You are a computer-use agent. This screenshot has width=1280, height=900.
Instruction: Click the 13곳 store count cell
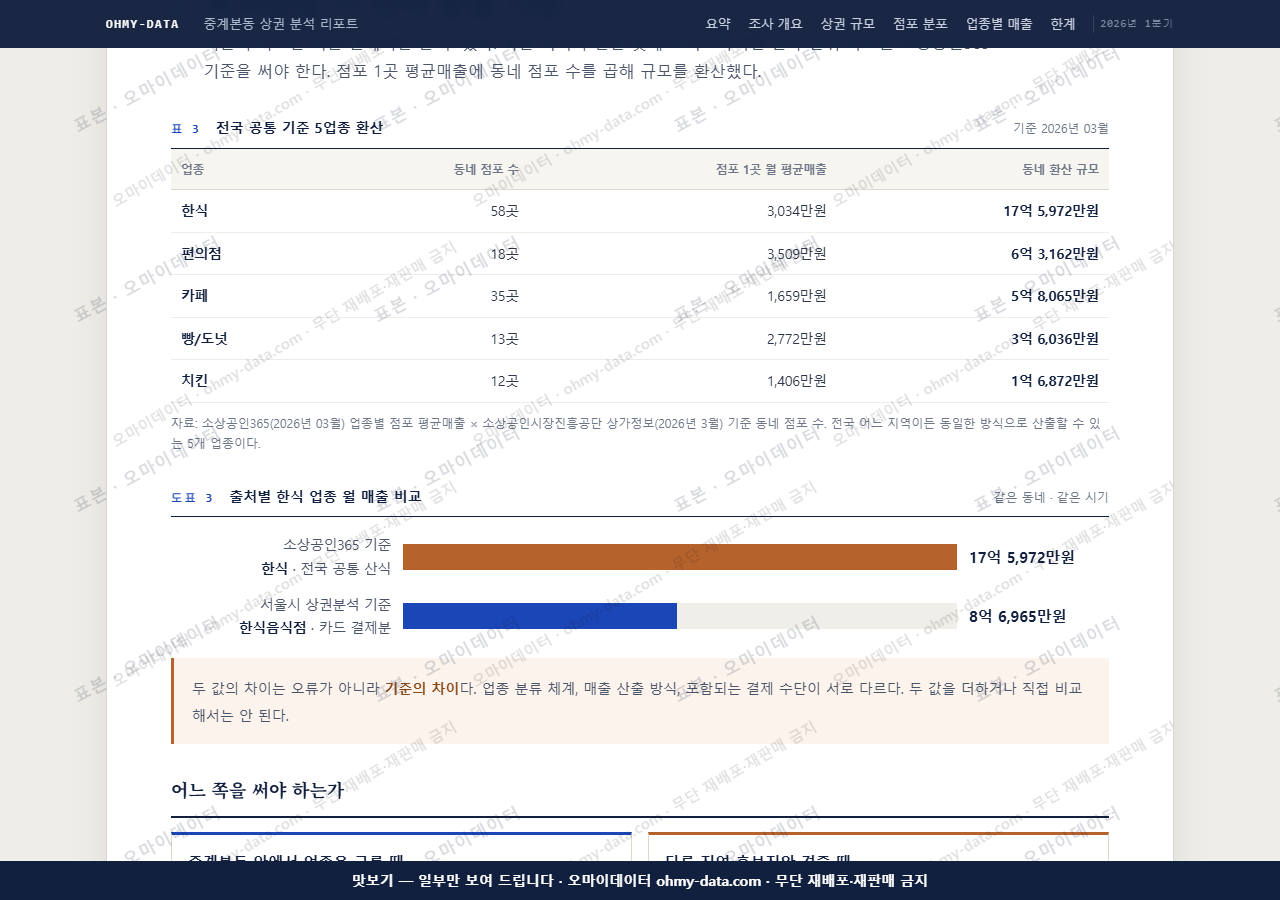504,339
